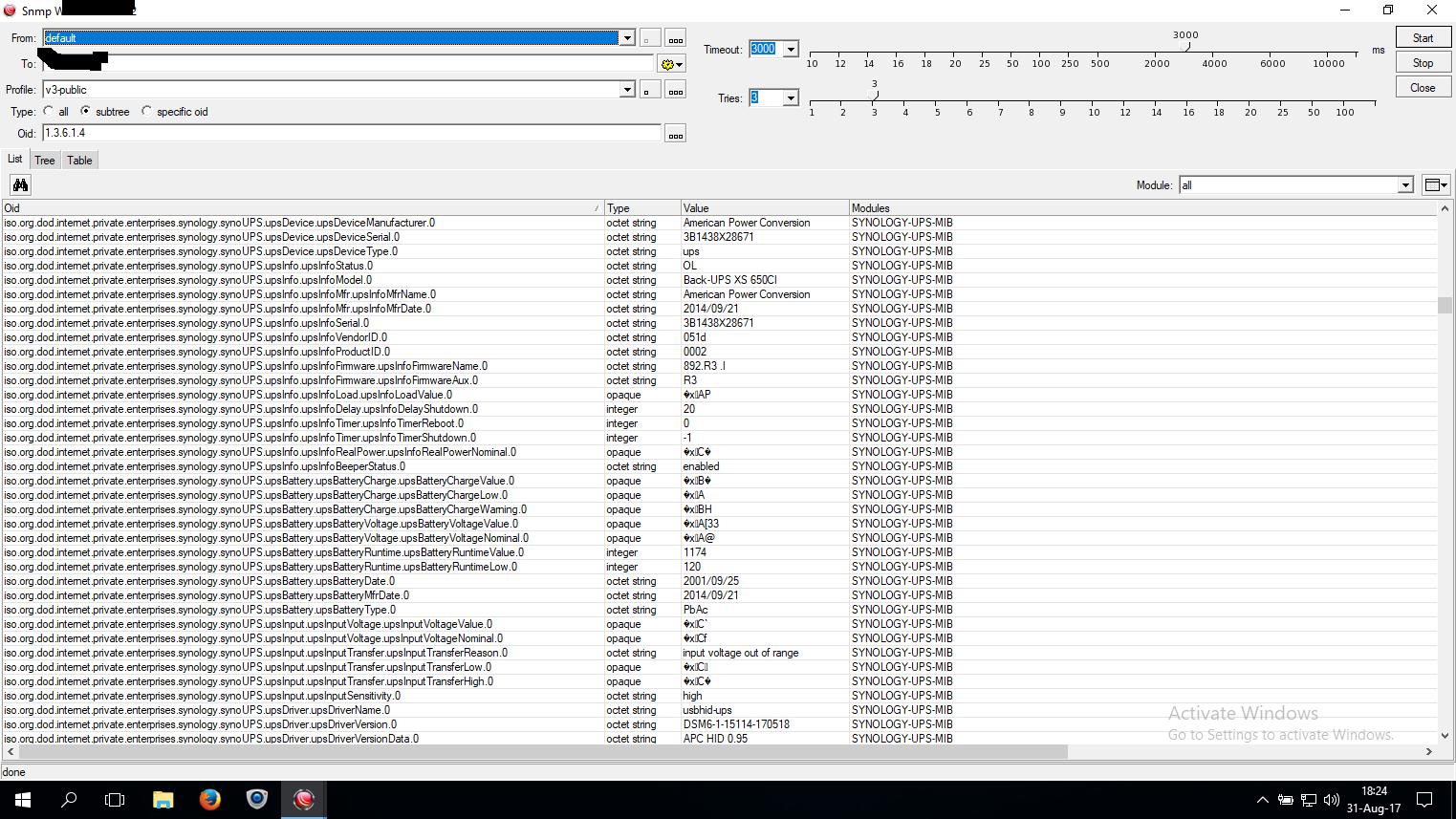The image size is (1456, 819).
Task: Click into the Oid input field
Action: [352, 134]
